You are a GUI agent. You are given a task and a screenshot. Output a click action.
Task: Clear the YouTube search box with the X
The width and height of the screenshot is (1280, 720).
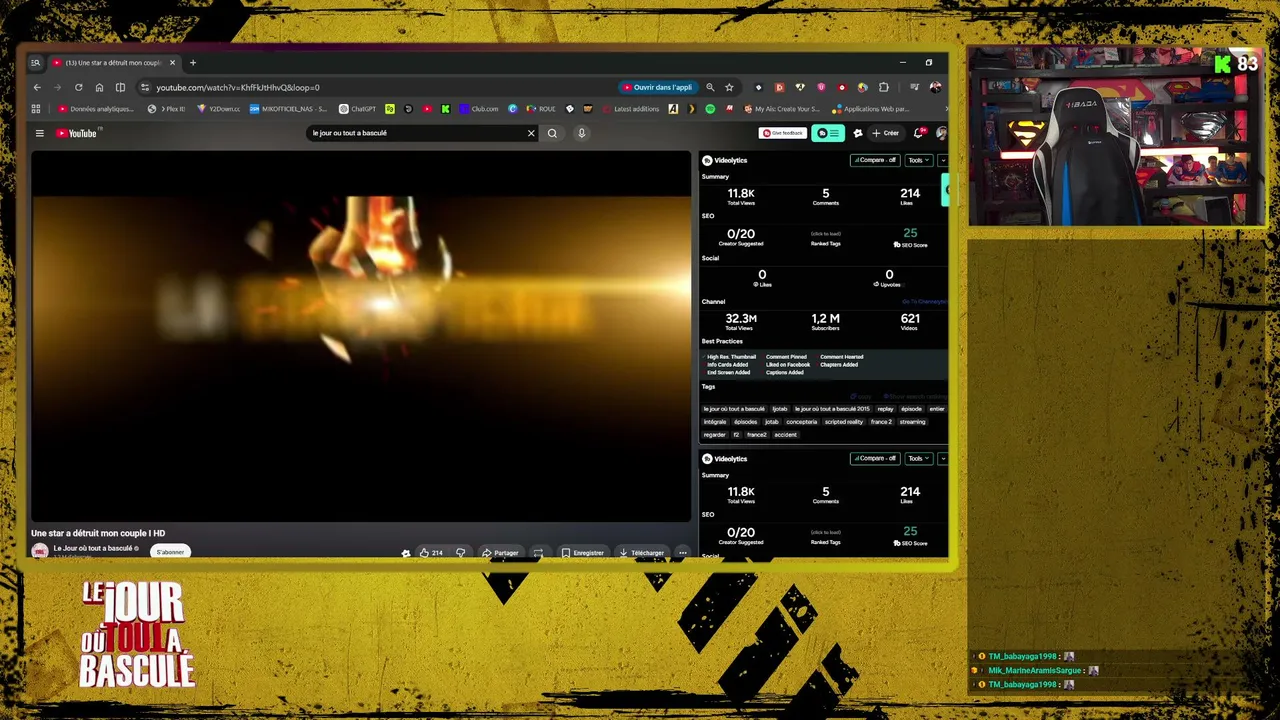point(531,133)
